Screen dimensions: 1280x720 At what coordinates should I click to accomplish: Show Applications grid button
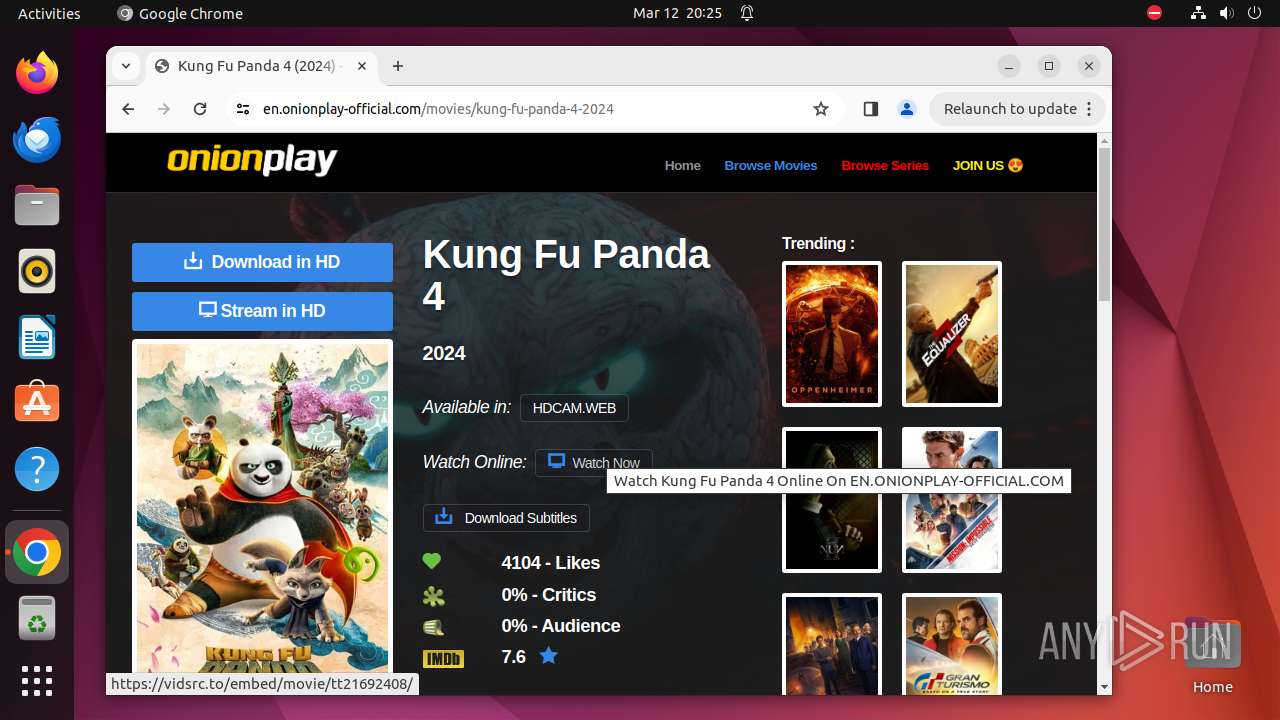point(37,681)
